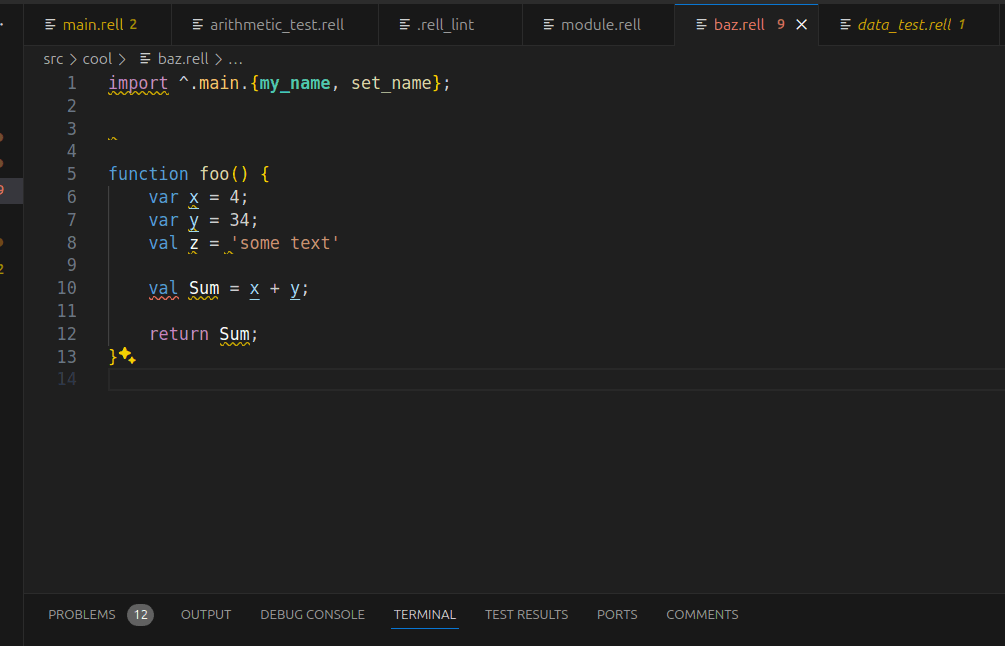Open the arithmetic_test.rell tab

point(275,24)
